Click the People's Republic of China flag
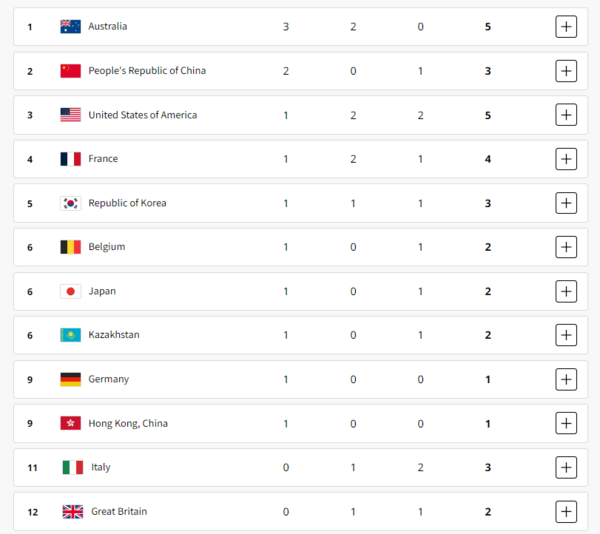This screenshot has height=534, width=600. [x=70, y=71]
